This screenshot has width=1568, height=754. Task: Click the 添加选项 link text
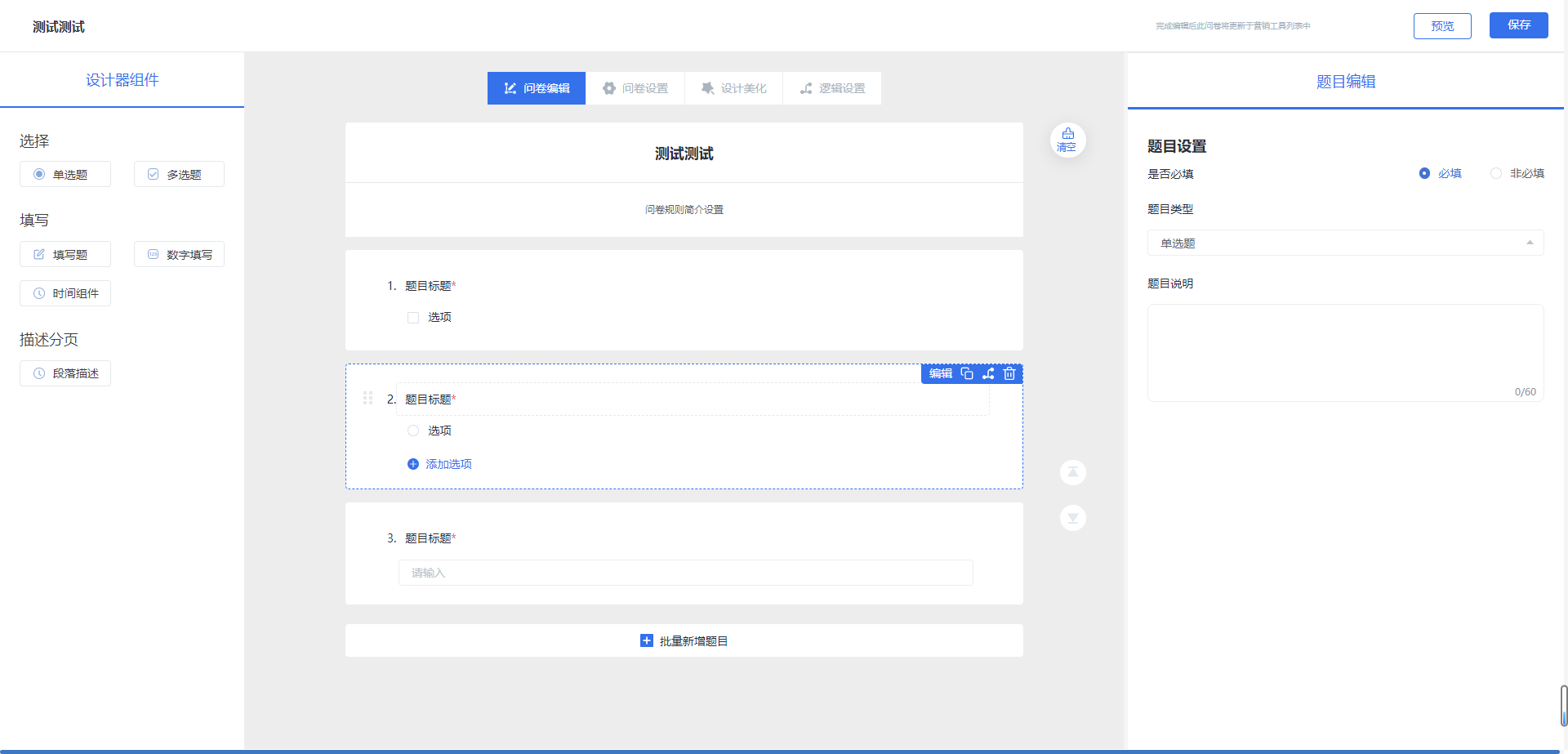(448, 464)
